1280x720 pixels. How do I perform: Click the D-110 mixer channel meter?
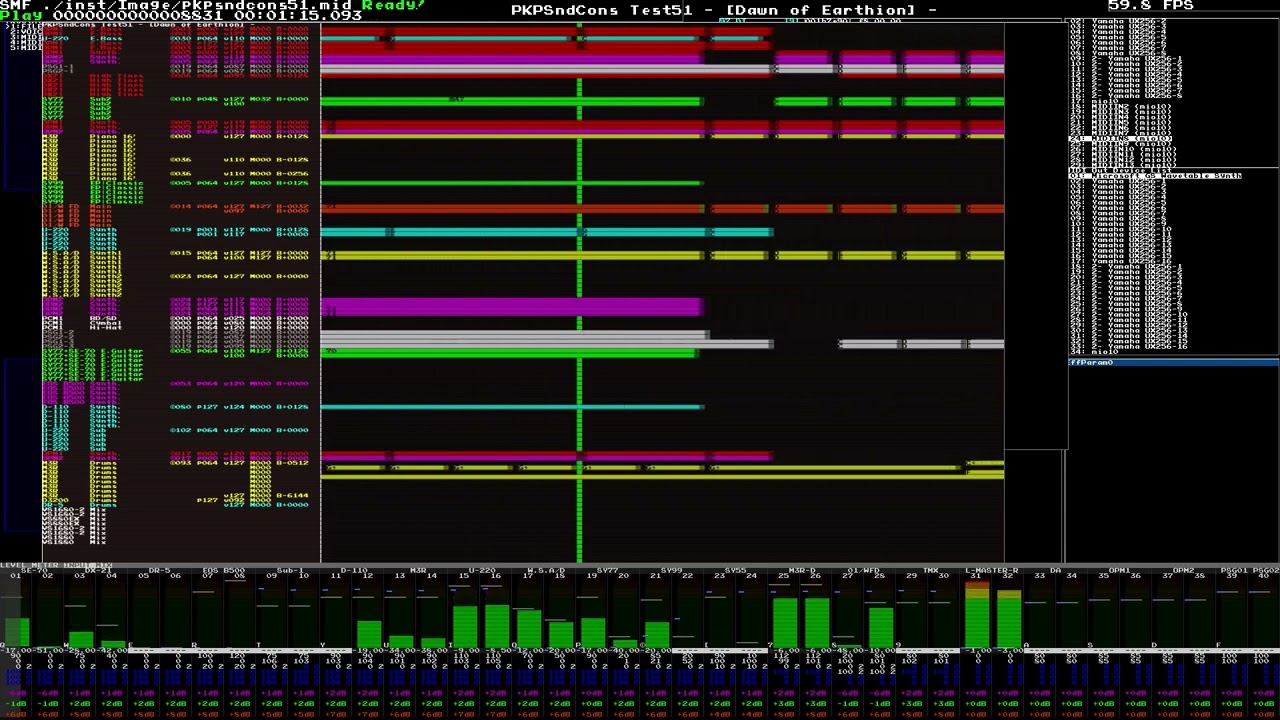(x=353, y=612)
